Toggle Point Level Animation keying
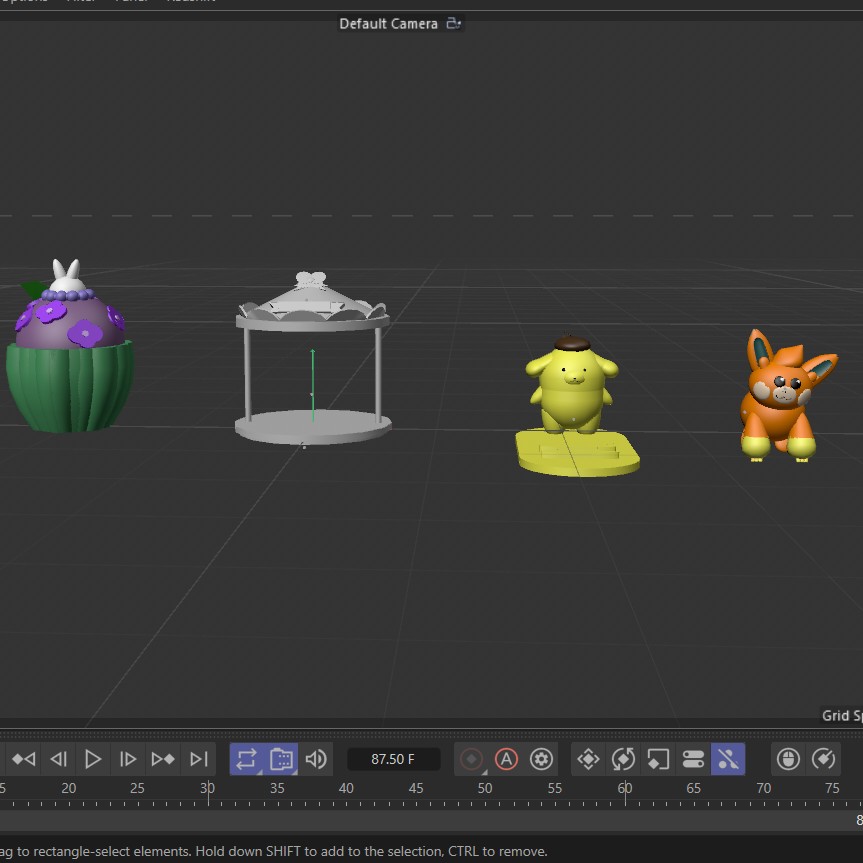 tap(728, 759)
